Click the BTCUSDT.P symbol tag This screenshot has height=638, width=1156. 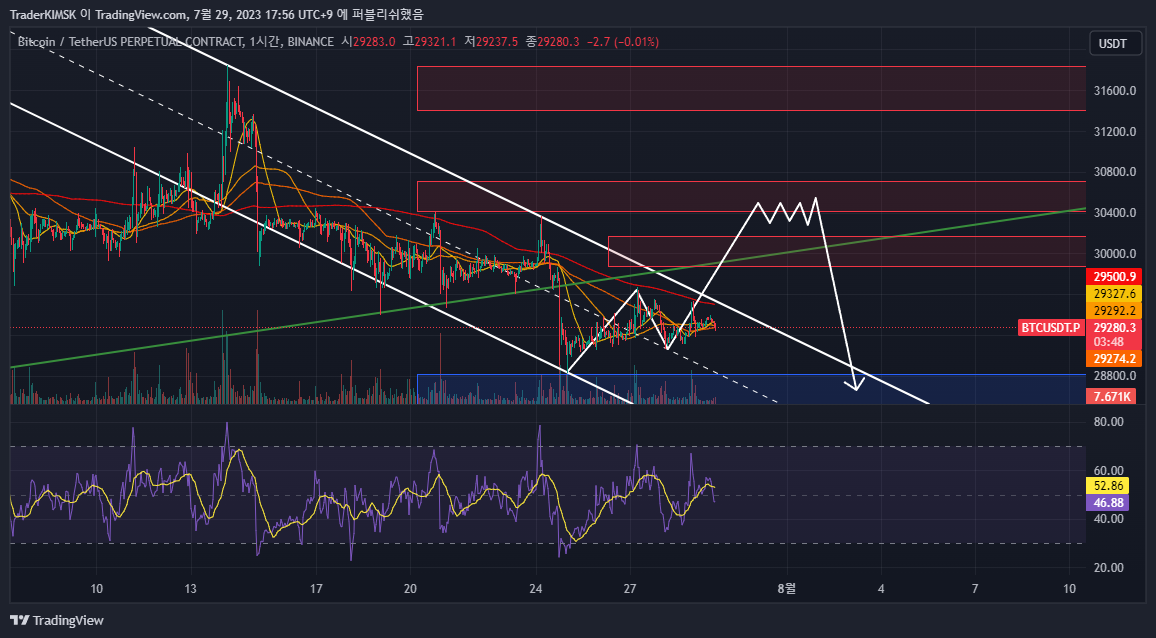pyautogui.click(x=1051, y=327)
